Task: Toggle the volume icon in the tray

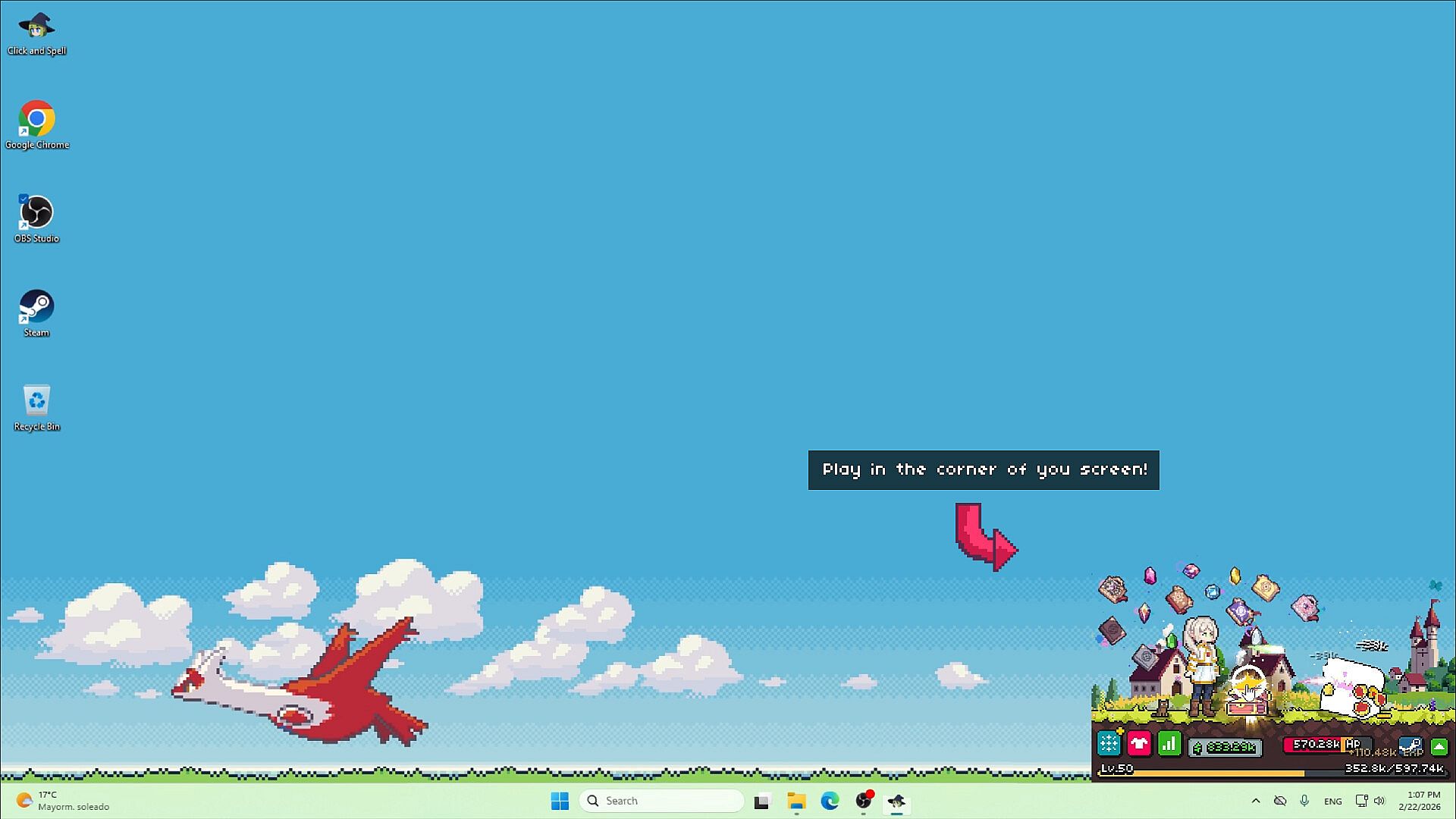Action: tap(1379, 801)
